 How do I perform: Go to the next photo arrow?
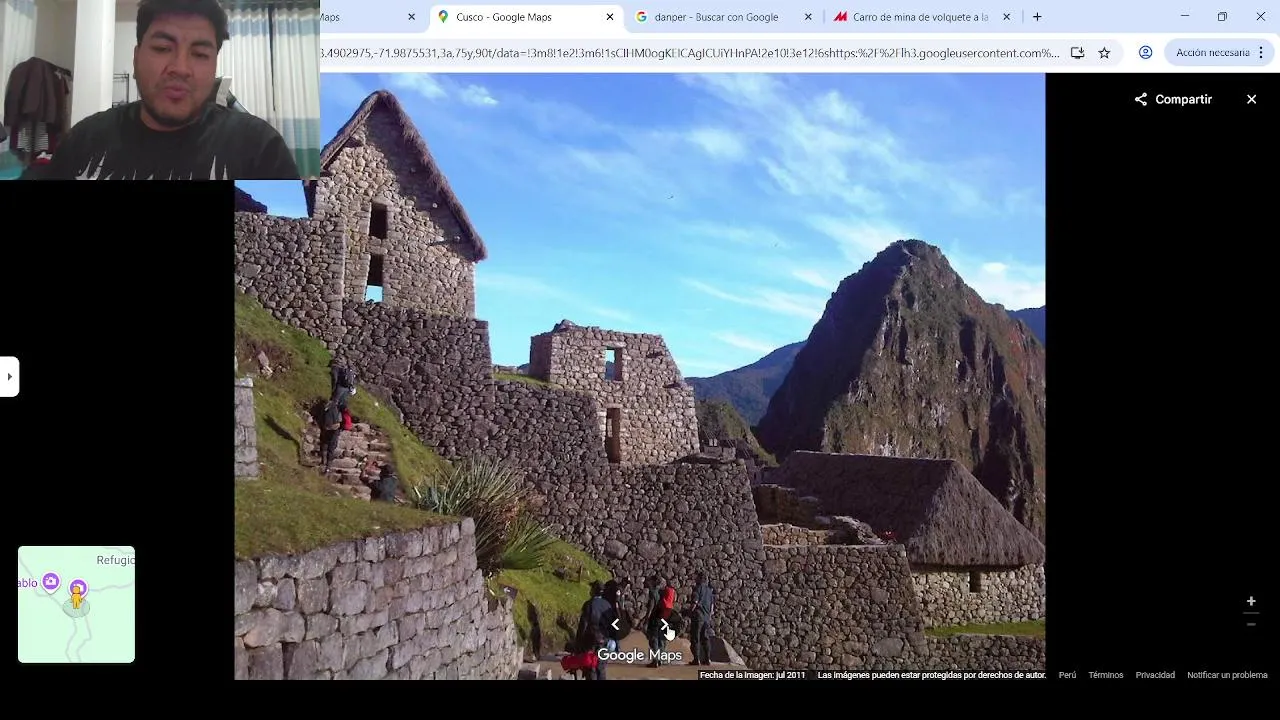point(665,625)
